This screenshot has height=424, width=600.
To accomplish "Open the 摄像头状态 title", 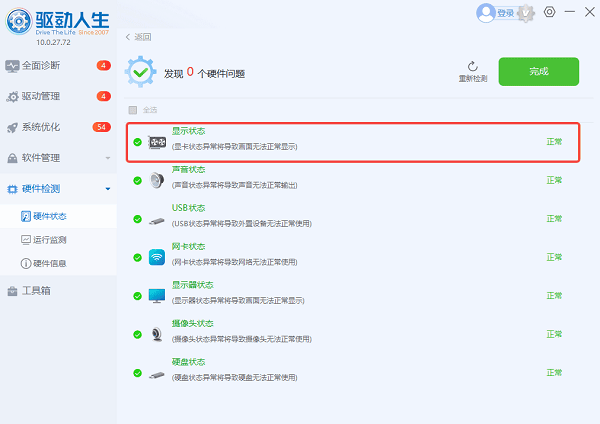I will pyautogui.click(x=192, y=324).
